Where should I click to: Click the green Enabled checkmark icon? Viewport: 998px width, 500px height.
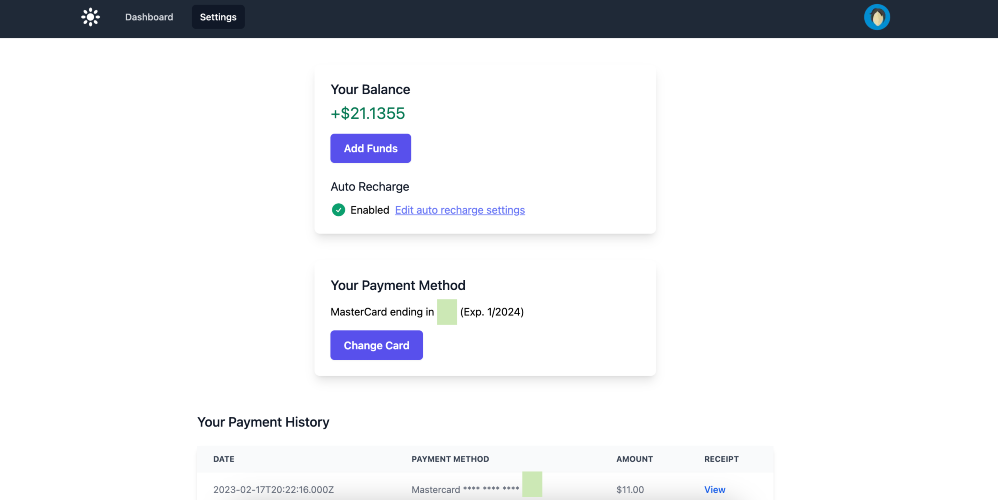coord(338,210)
